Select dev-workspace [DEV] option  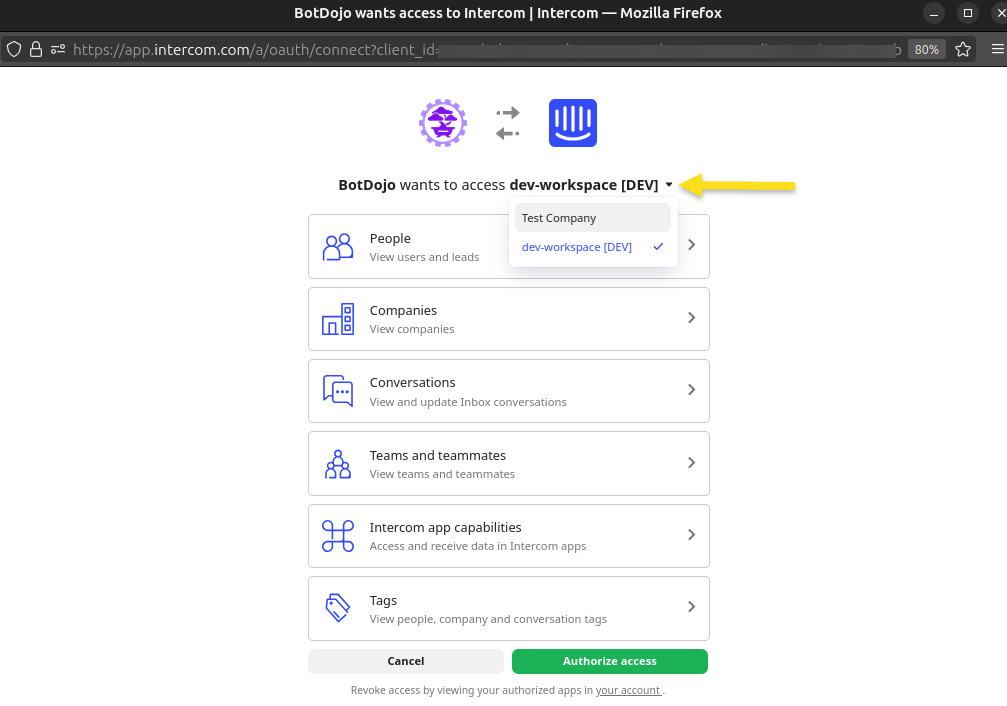[x=593, y=247]
